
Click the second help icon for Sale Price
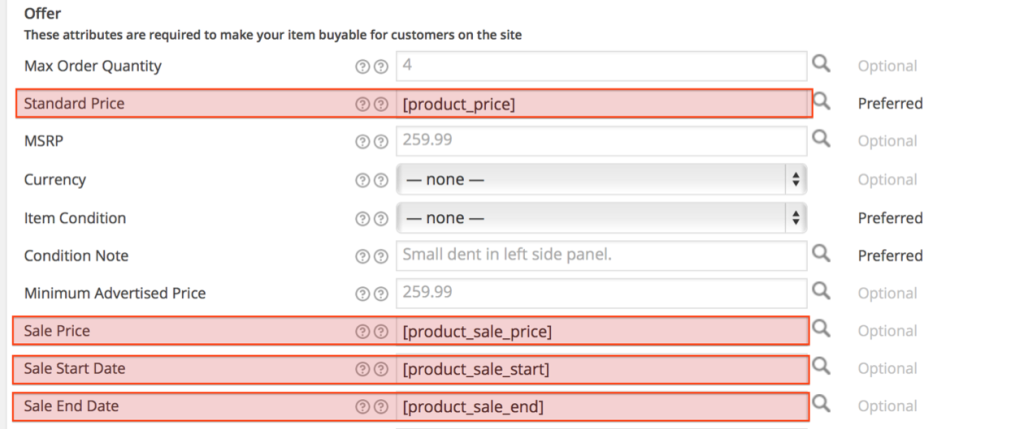tap(380, 331)
